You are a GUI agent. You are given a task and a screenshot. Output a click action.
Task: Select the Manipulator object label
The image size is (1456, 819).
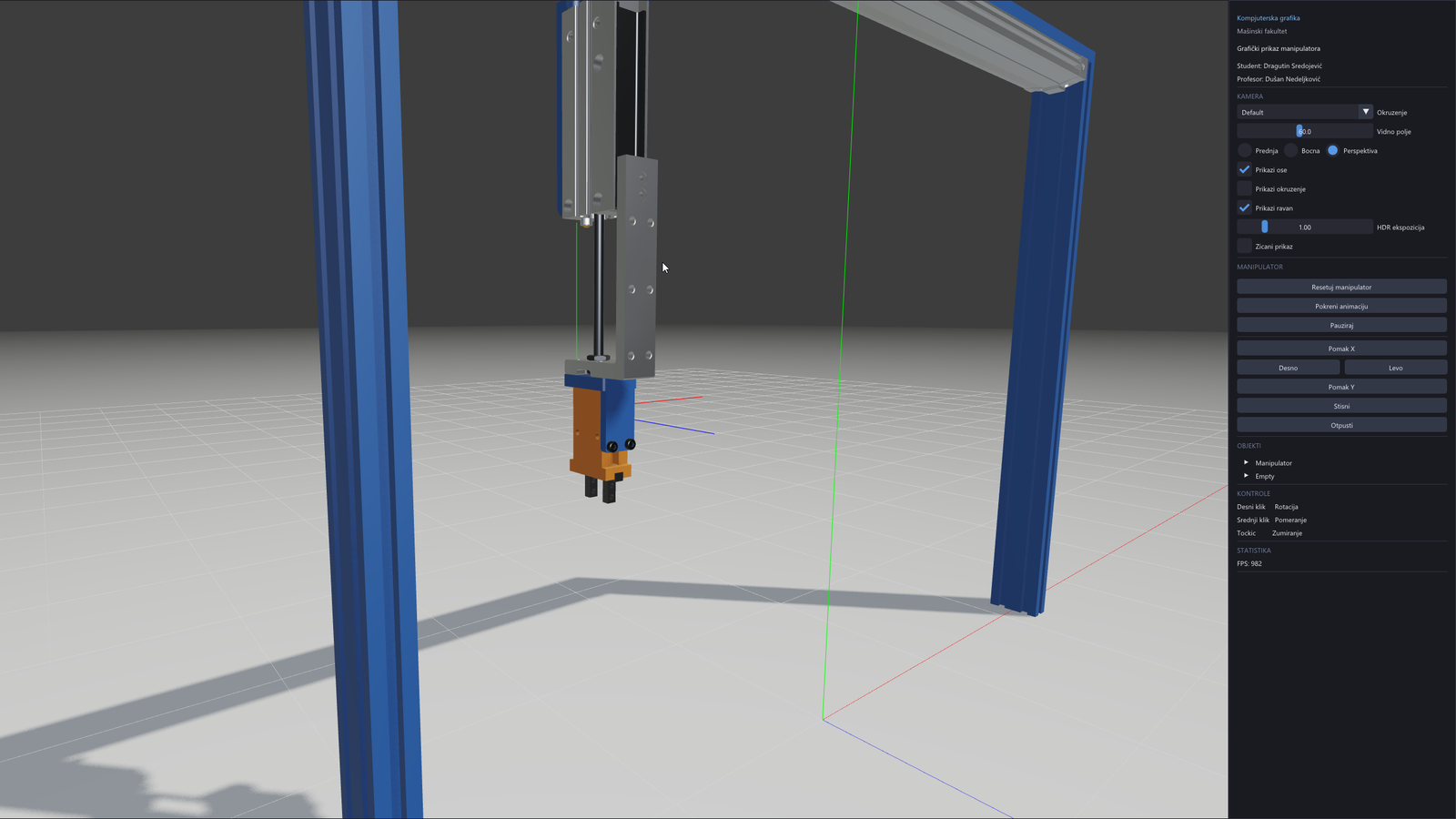1273,463
